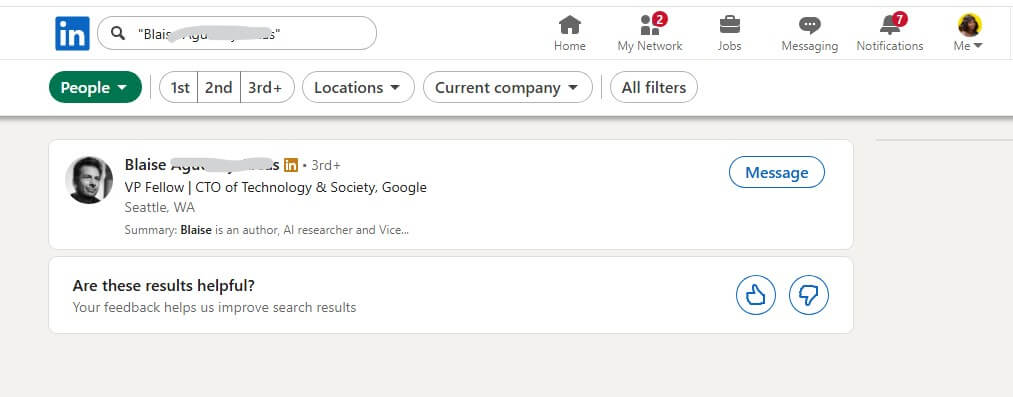Open Messaging speech bubble icon
Image resolution: width=1013 pixels, height=397 pixels.
click(x=809, y=25)
